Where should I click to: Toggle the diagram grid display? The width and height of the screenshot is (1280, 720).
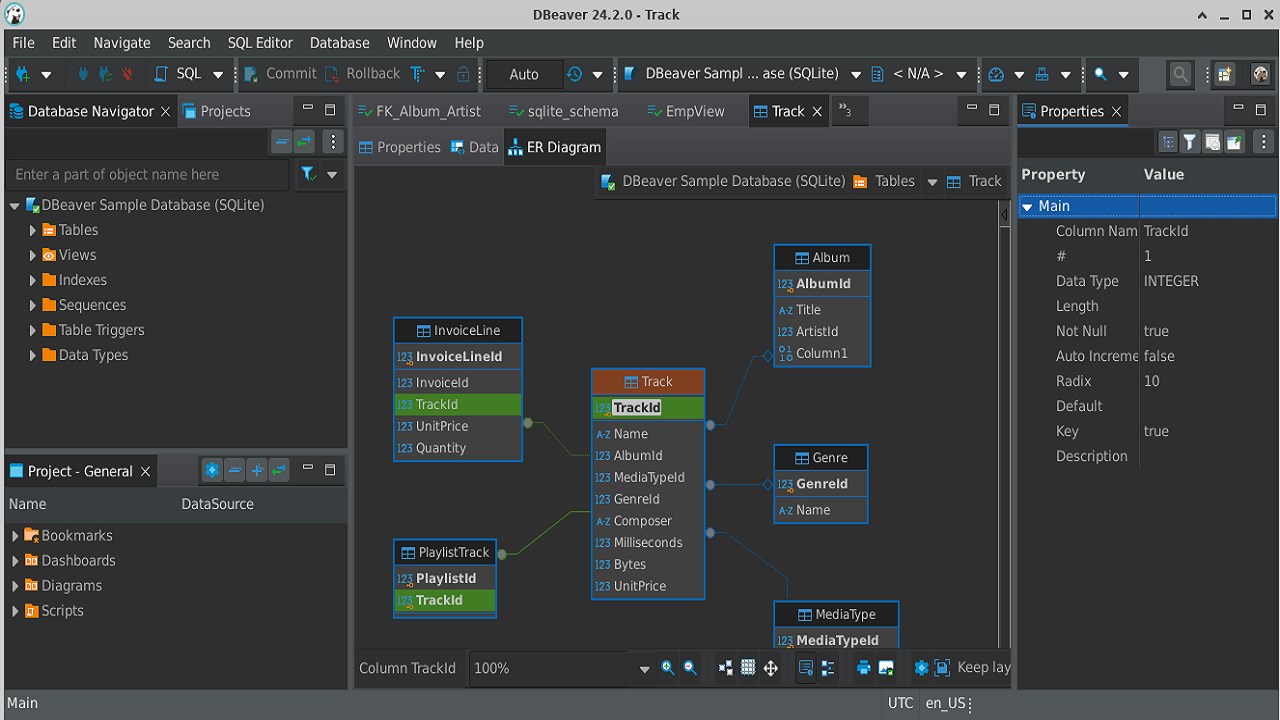point(748,668)
